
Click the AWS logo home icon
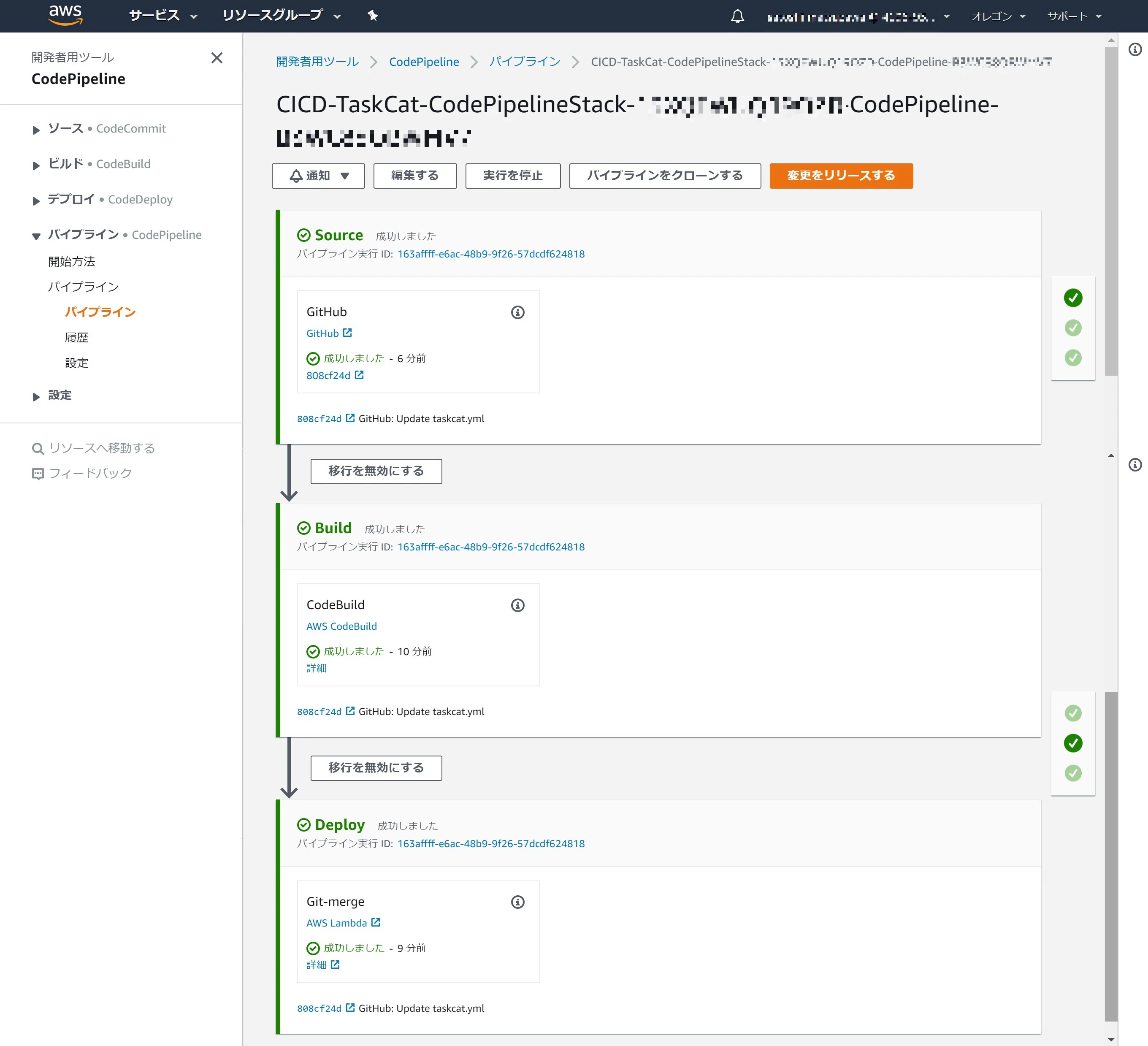65,15
